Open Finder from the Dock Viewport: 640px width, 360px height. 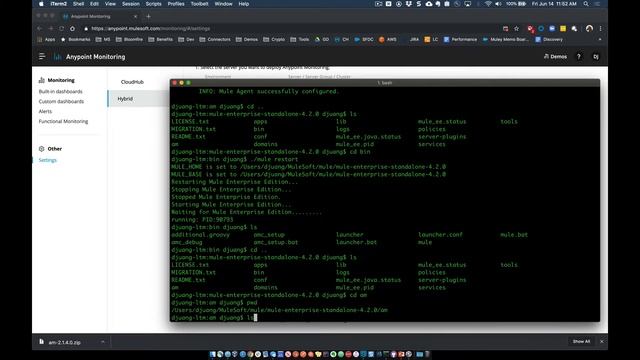[x=213, y=354]
